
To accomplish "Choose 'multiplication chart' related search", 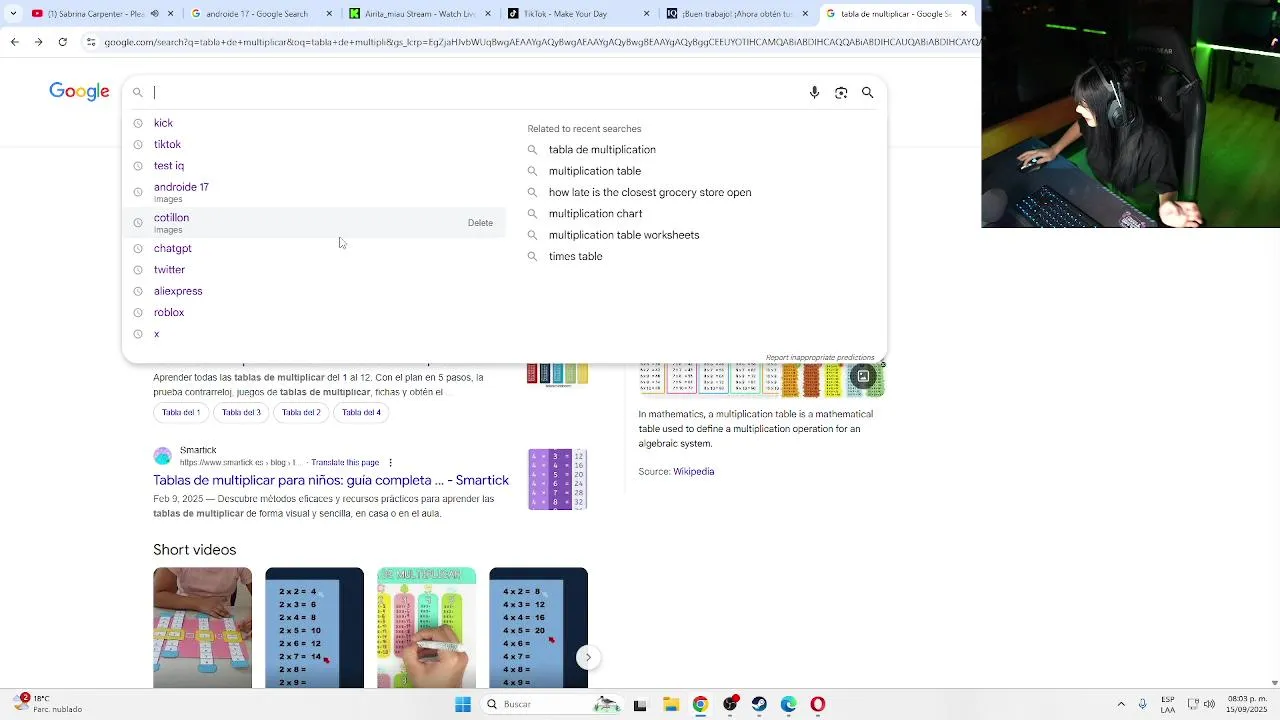I will [x=595, y=214].
